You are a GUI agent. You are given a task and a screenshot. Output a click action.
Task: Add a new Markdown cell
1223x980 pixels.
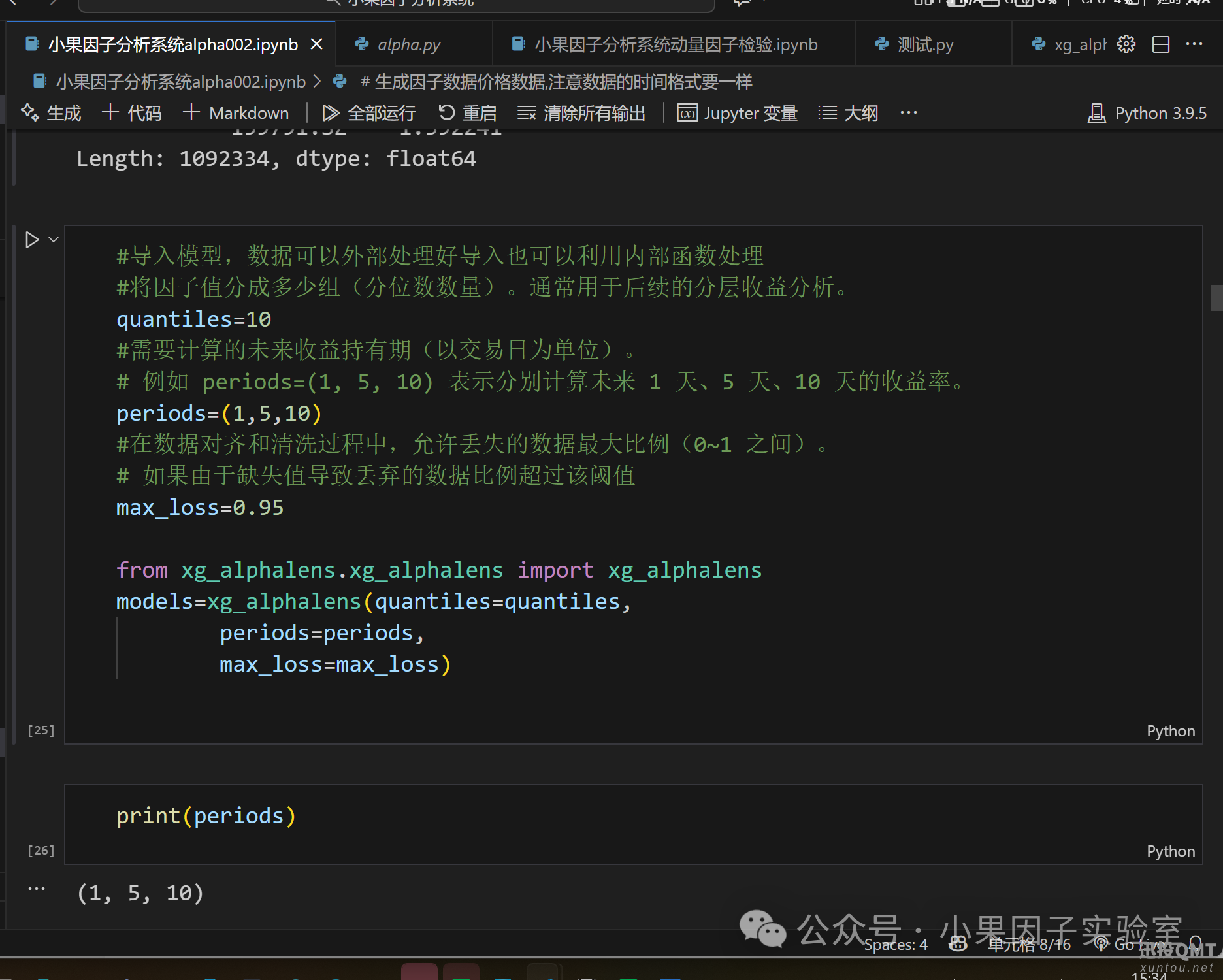click(236, 113)
